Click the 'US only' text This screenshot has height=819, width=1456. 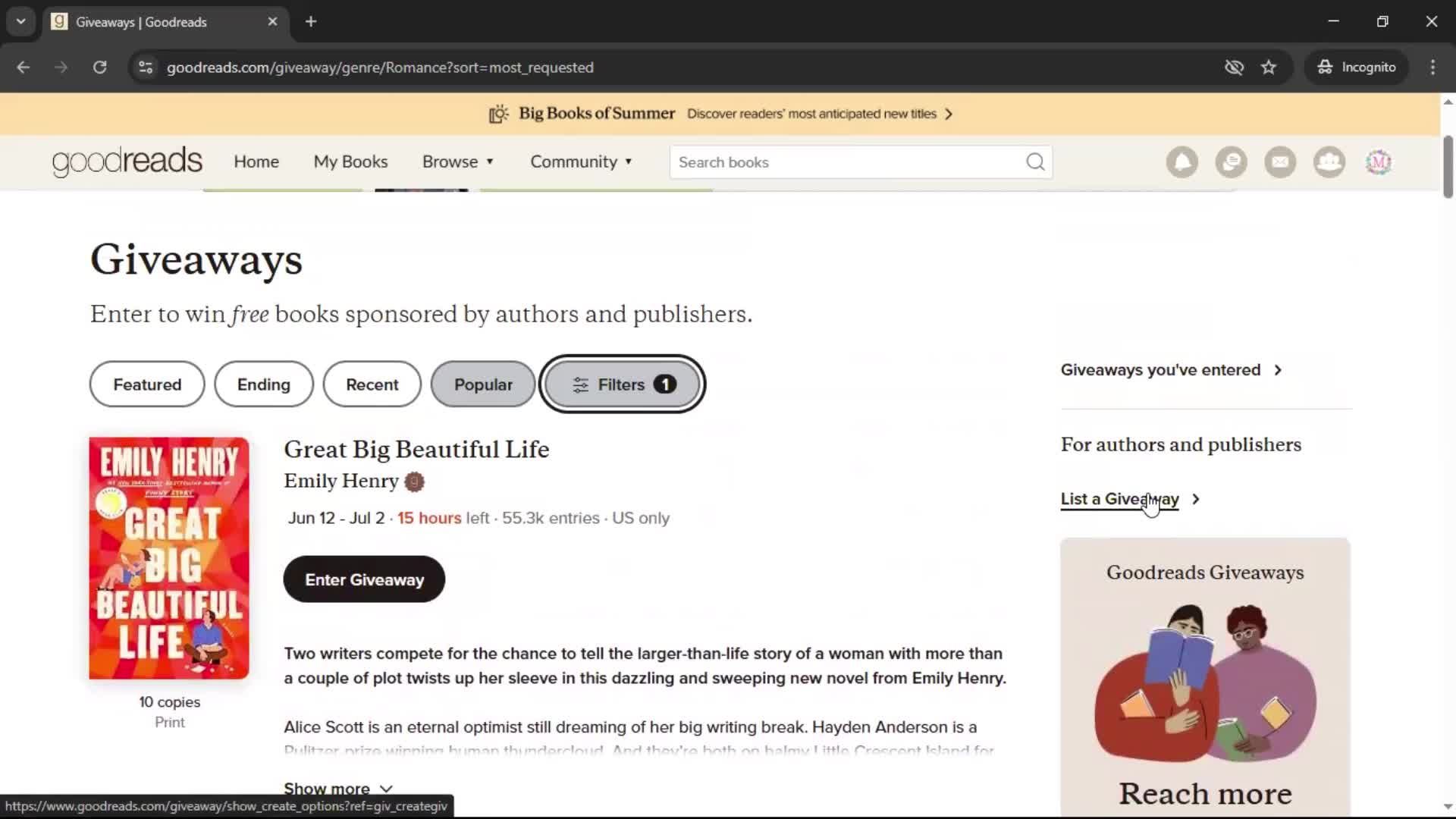(641, 518)
